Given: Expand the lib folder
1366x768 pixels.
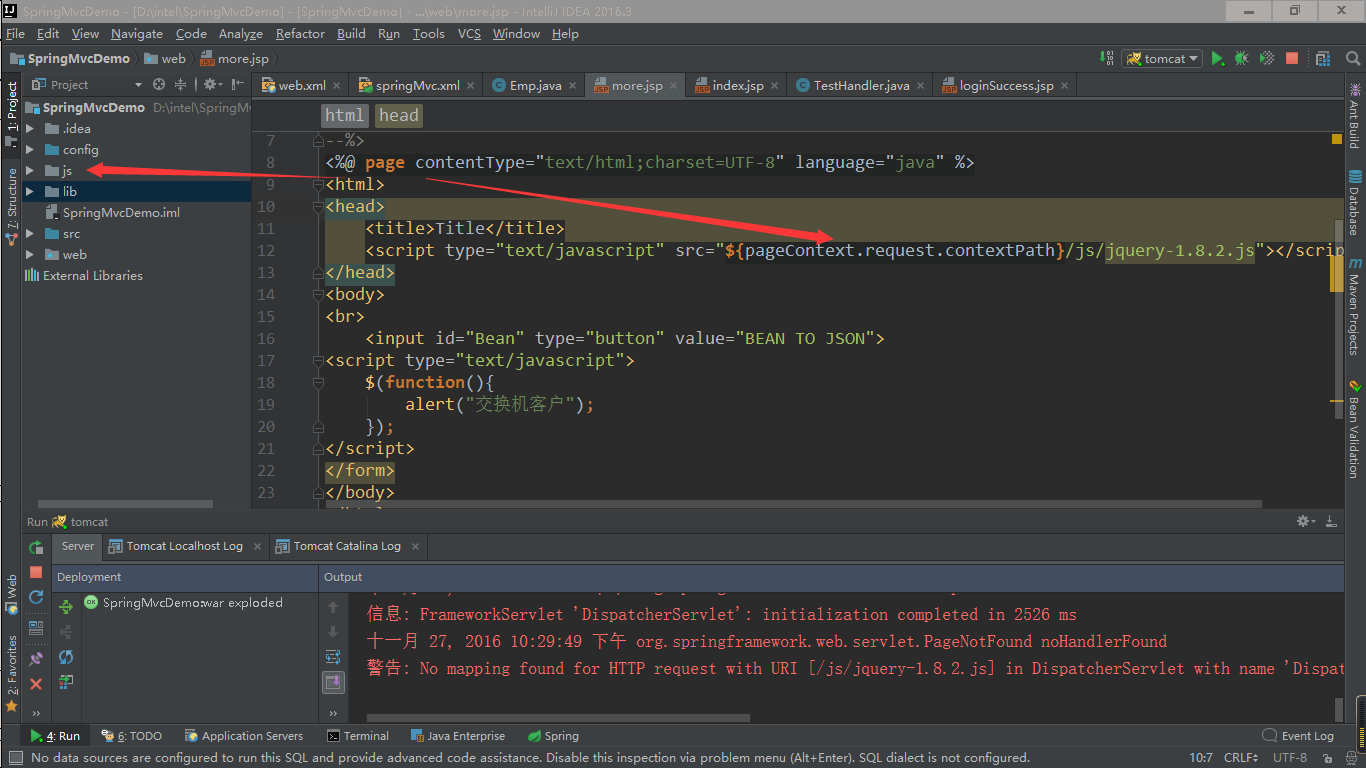Looking at the screenshot, I should 30,191.
